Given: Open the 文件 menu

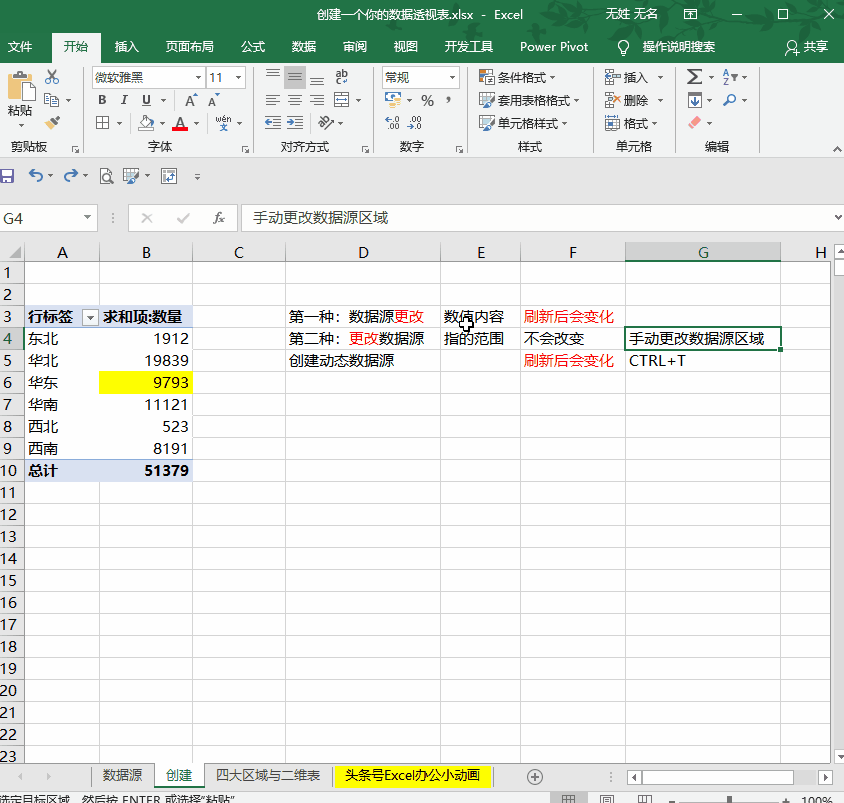Looking at the screenshot, I should point(20,47).
